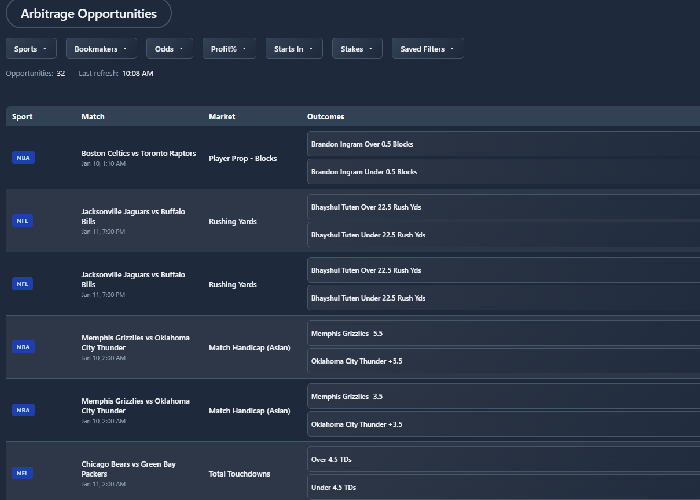Click the Sport column header
This screenshot has width=700, height=500.
click(22, 117)
